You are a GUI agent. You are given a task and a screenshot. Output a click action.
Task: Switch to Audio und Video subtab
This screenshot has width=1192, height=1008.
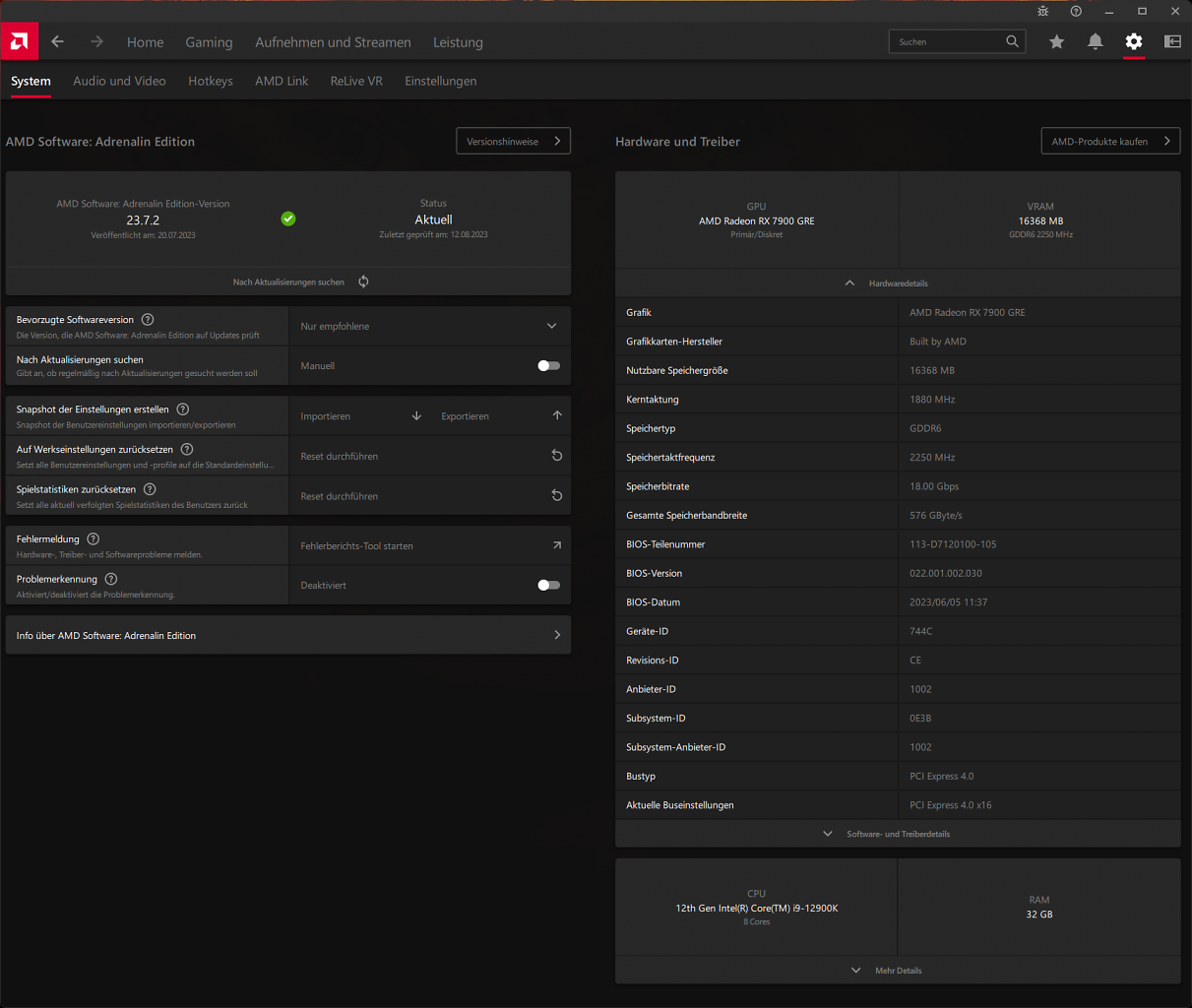point(119,81)
